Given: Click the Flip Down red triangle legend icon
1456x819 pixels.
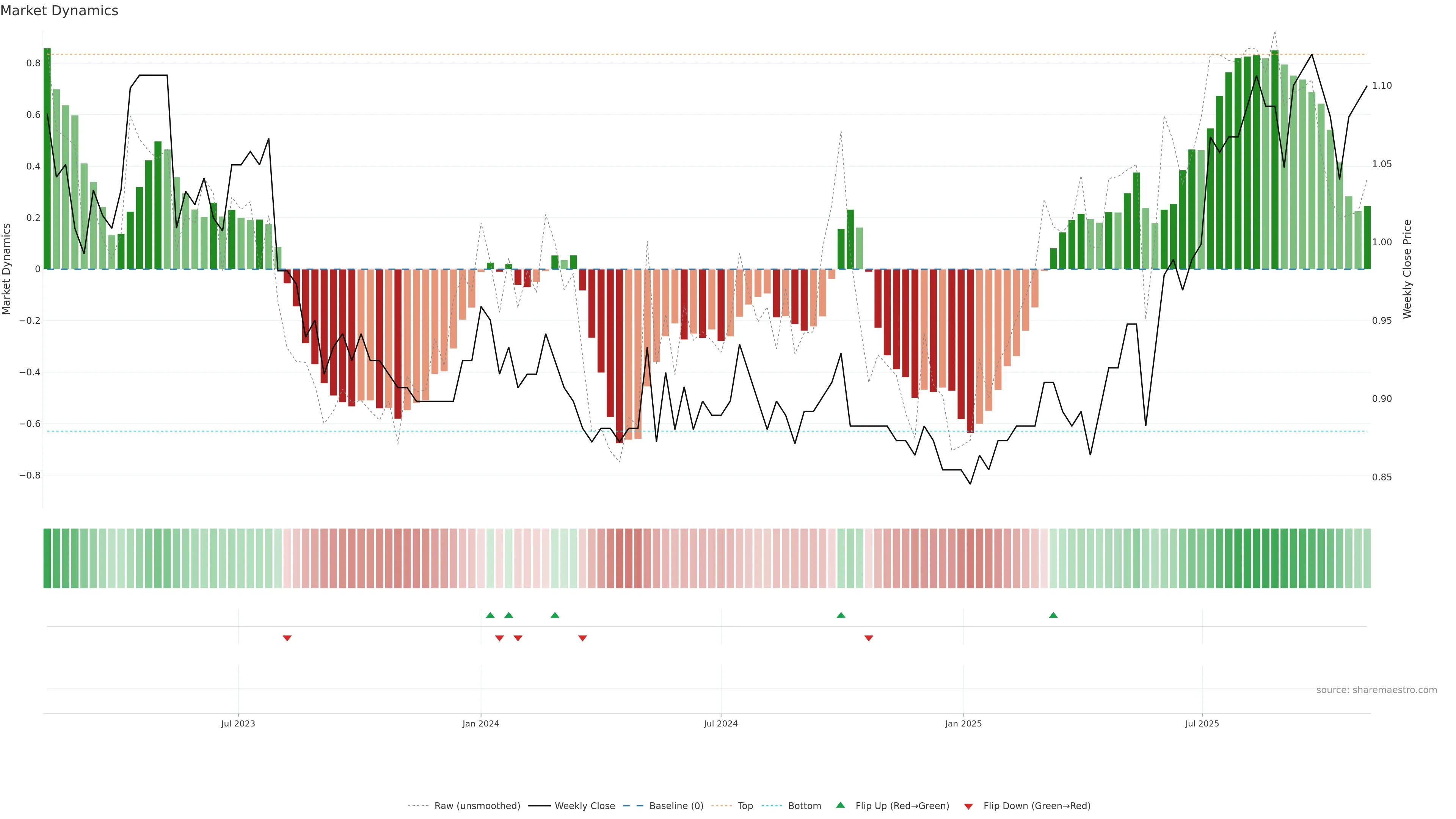Looking at the screenshot, I should [968, 806].
